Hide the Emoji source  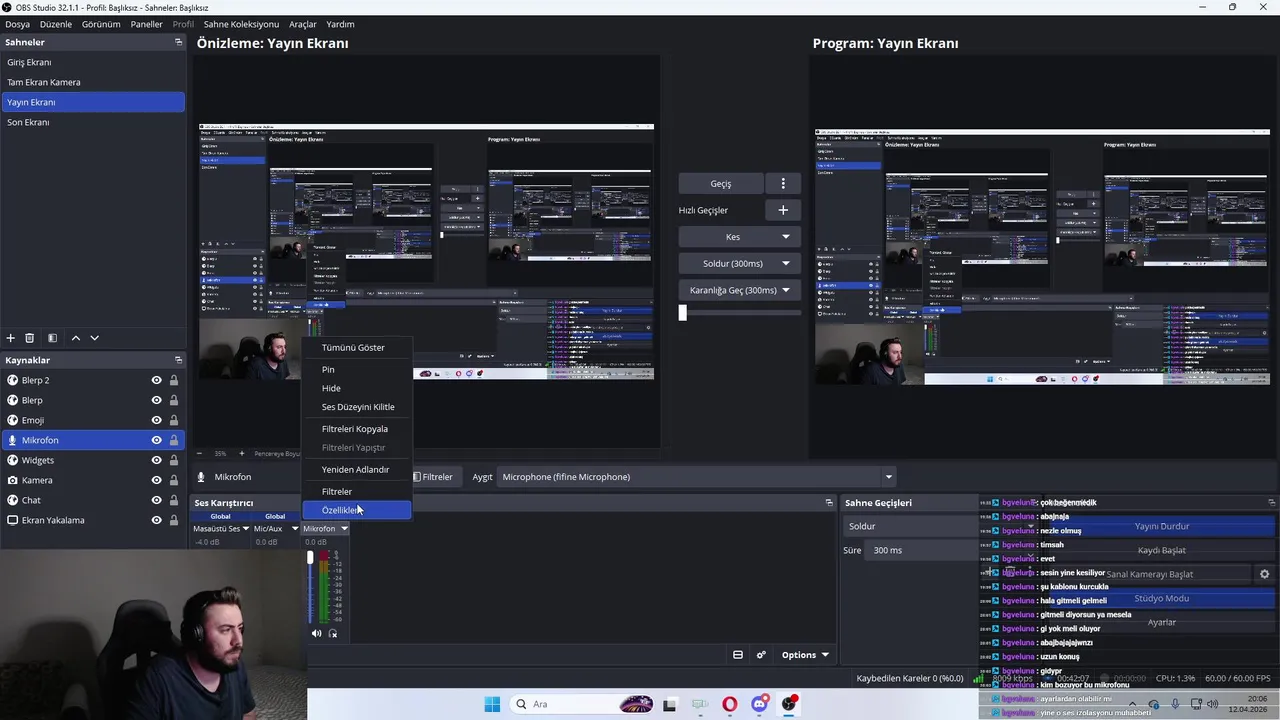[x=156, y=420]
